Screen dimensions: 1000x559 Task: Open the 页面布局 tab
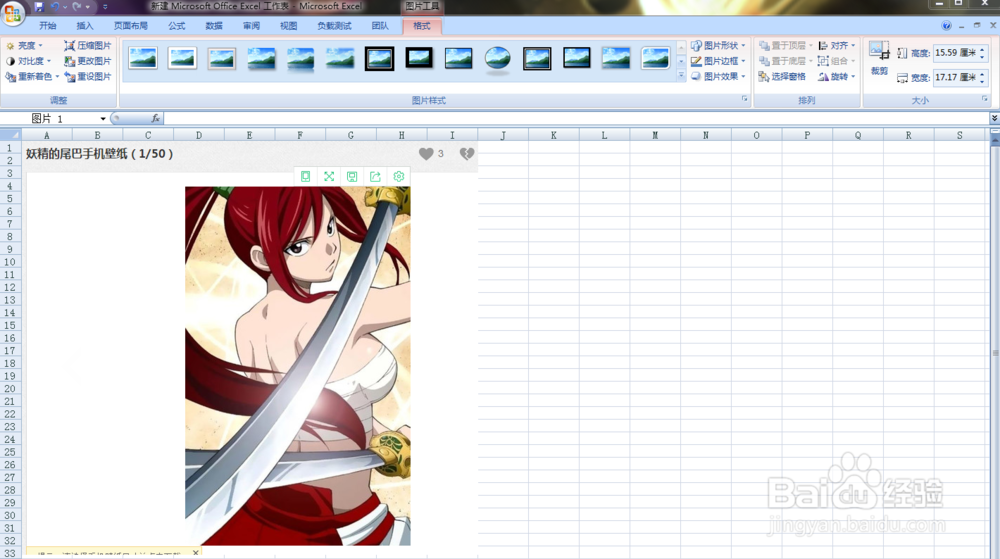coord(131,26)
